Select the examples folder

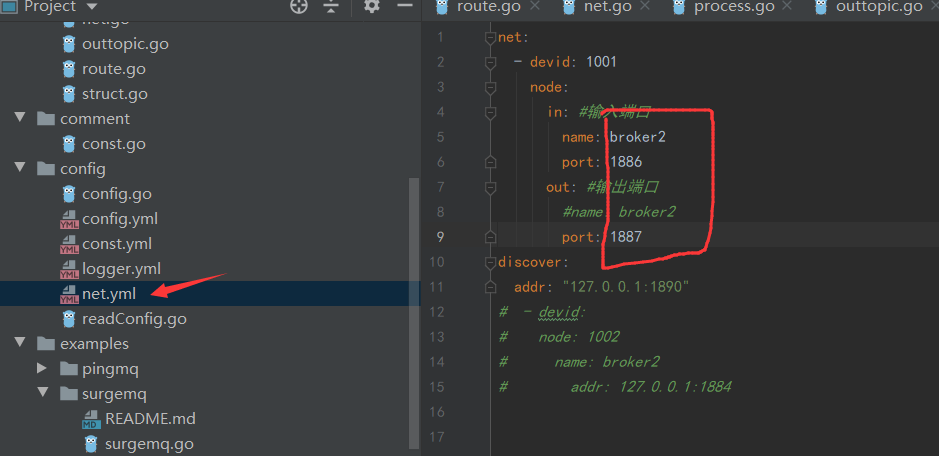pyautogui.click(x=94, y=344)
